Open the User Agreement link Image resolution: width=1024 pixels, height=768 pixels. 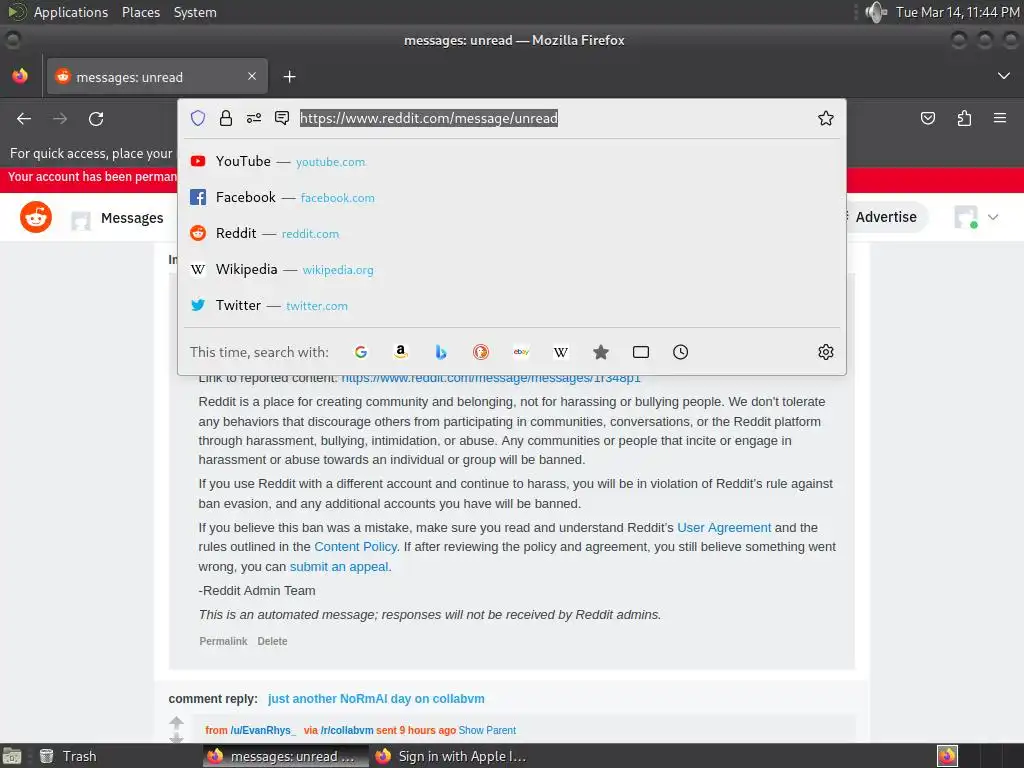pyautogui.click(x=724, y=528)
